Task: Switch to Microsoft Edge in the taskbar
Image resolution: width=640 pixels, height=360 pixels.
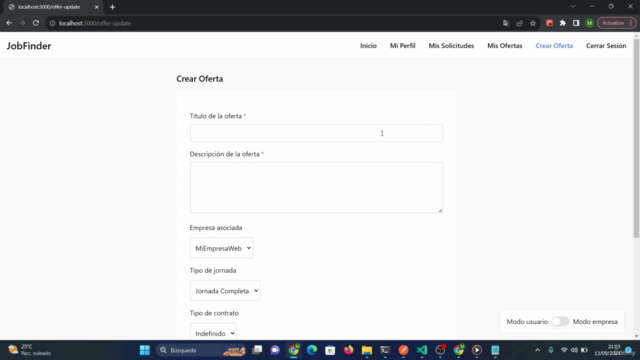Action: pos(312,350)
